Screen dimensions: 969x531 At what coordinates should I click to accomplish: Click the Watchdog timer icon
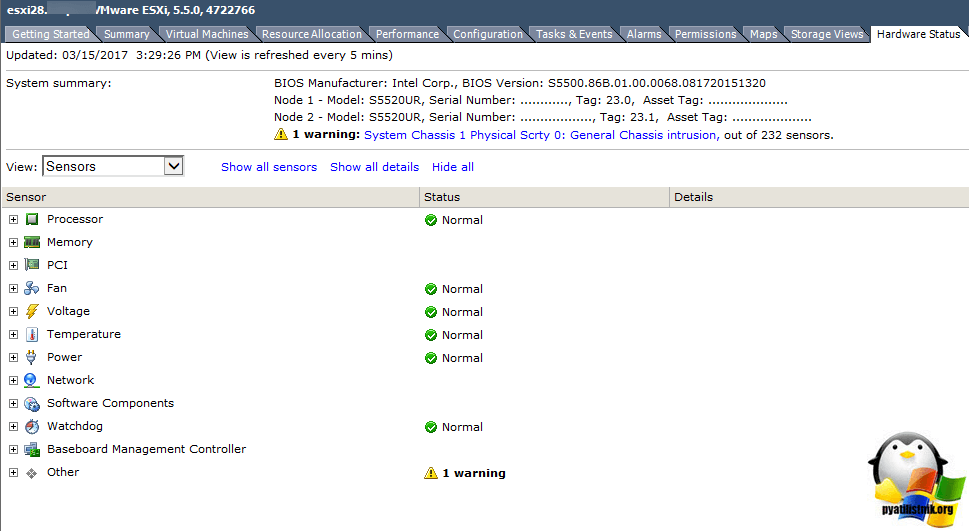coord(32,426)
